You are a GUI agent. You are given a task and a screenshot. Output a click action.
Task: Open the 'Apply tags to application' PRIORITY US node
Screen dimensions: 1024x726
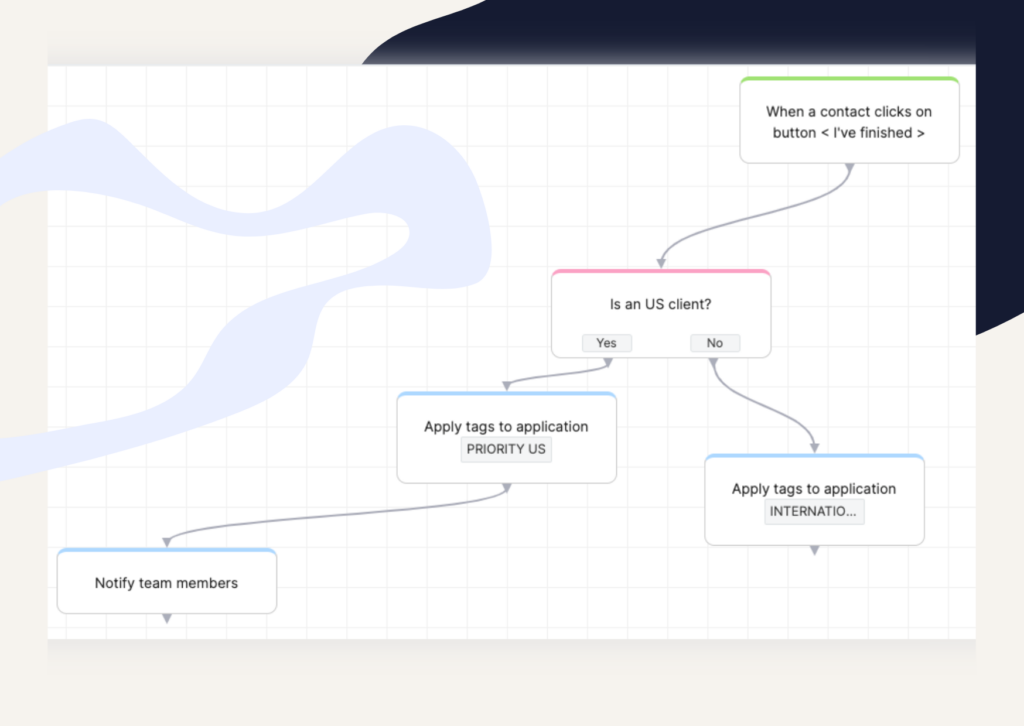click(506, 426)
